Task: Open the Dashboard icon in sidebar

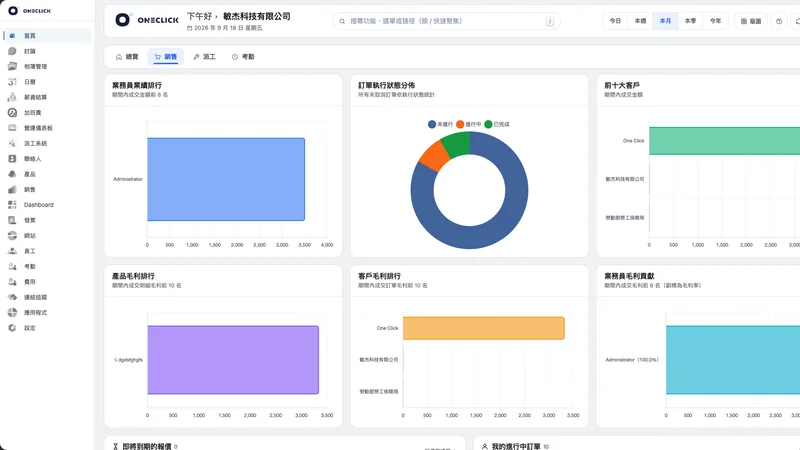Action: [12, 205]
